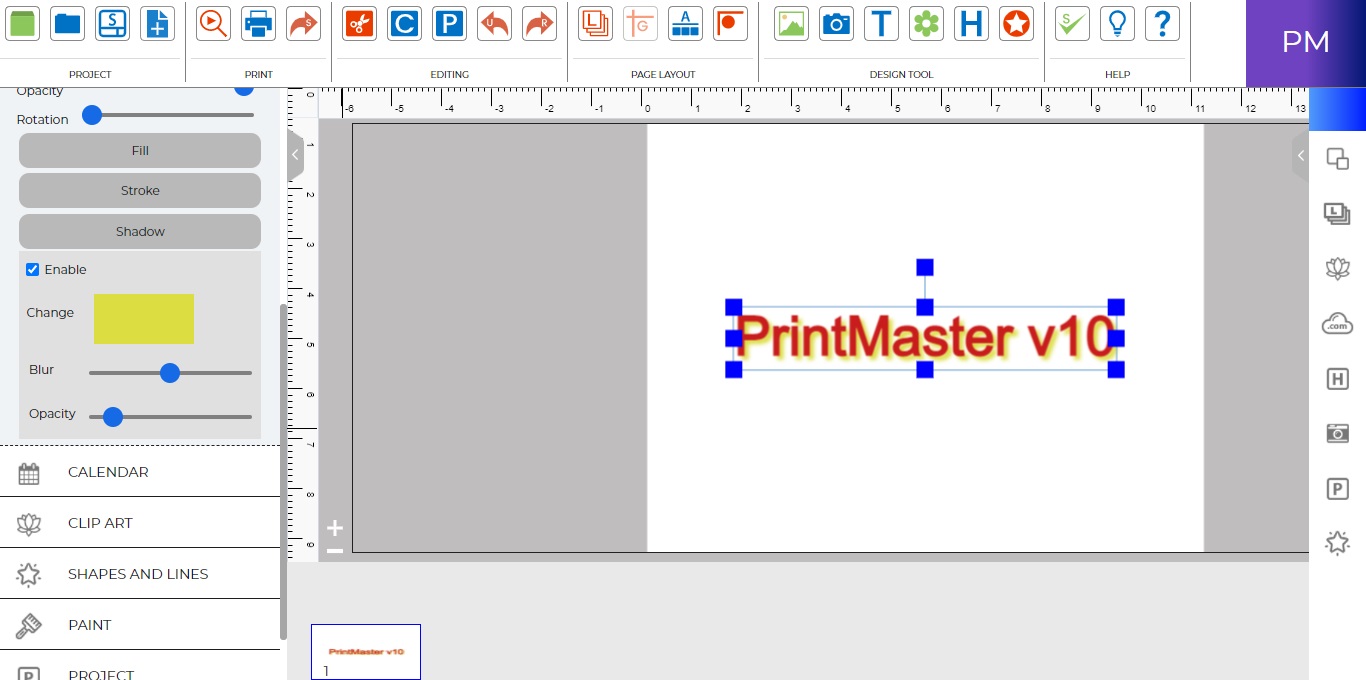Click the layers L icon in right sidebar

[1337, 213]
